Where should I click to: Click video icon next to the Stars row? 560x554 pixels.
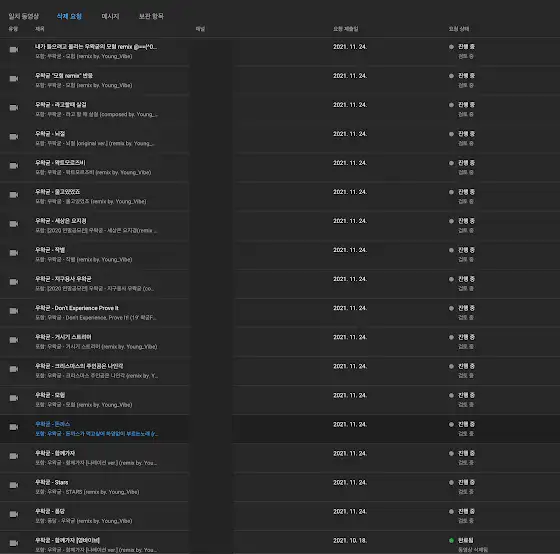click(x=14, y=485)
